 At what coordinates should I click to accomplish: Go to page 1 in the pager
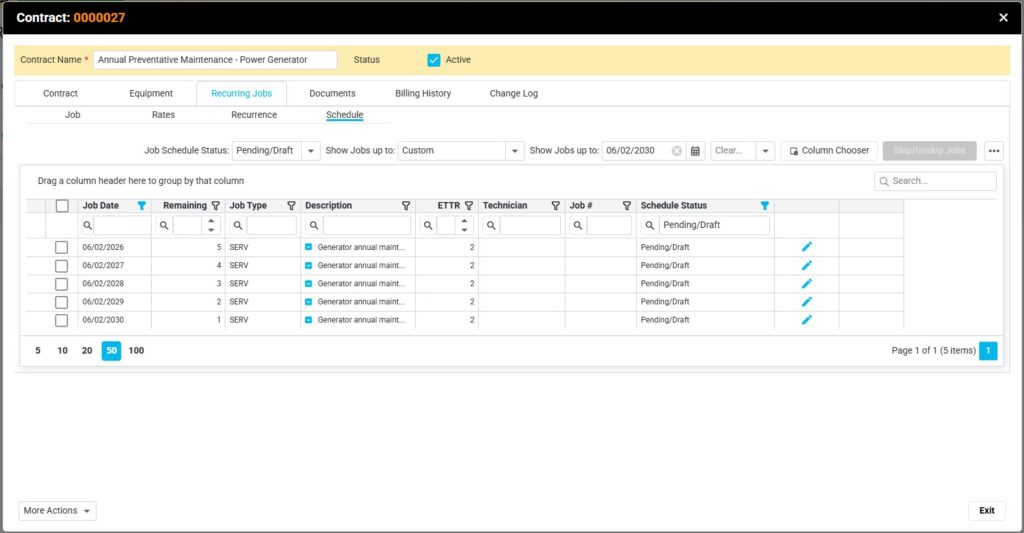point(988,351)
